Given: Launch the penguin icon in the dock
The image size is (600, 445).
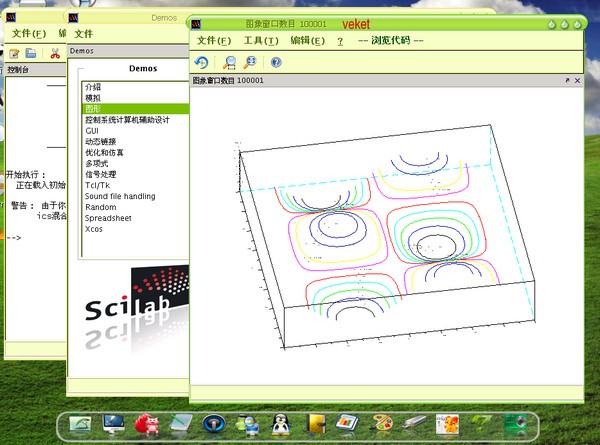Looking at the screenshot, I should click(x=280, y=426).
